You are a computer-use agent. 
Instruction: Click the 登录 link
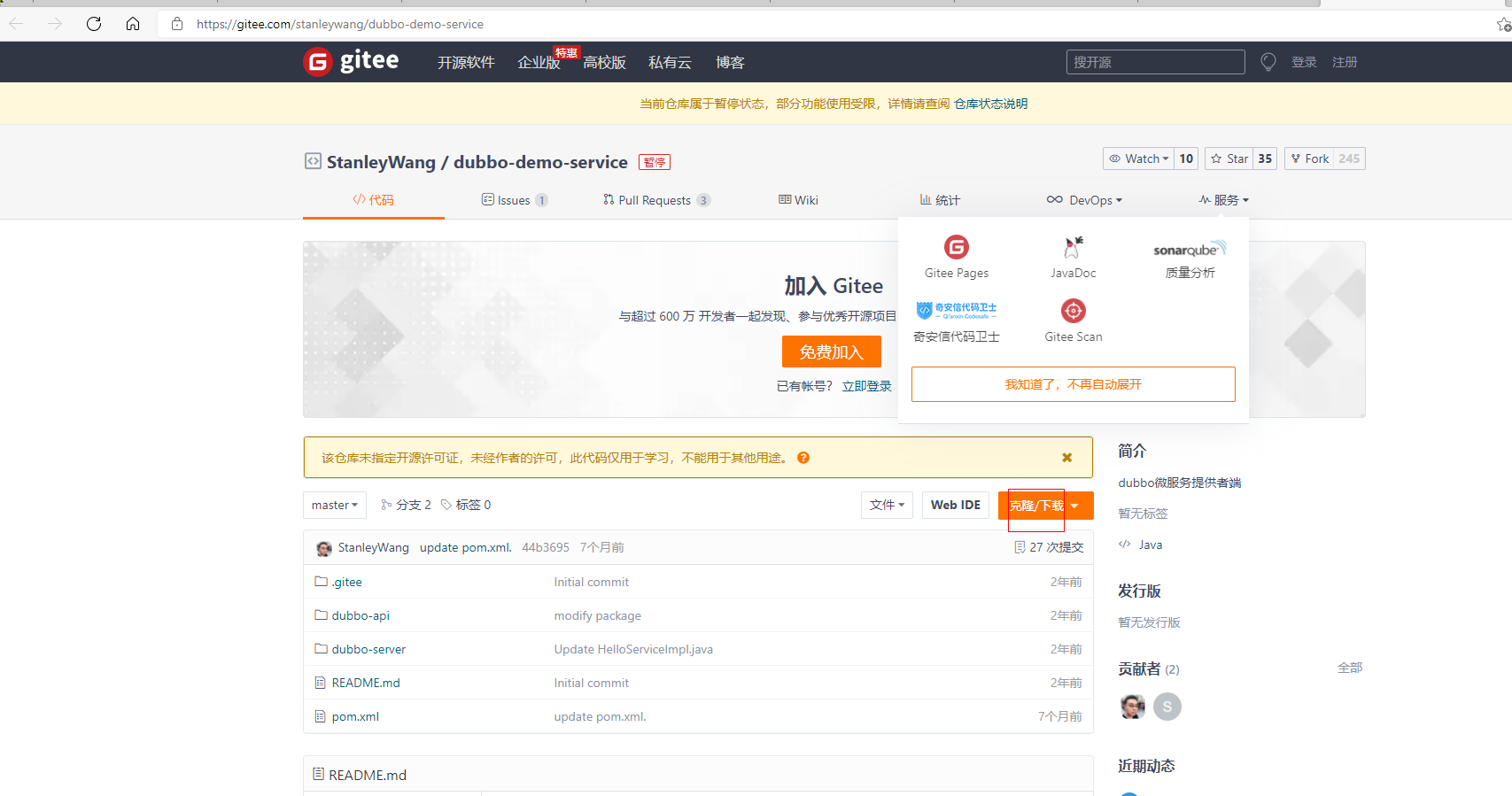[x=1304, y=62]
